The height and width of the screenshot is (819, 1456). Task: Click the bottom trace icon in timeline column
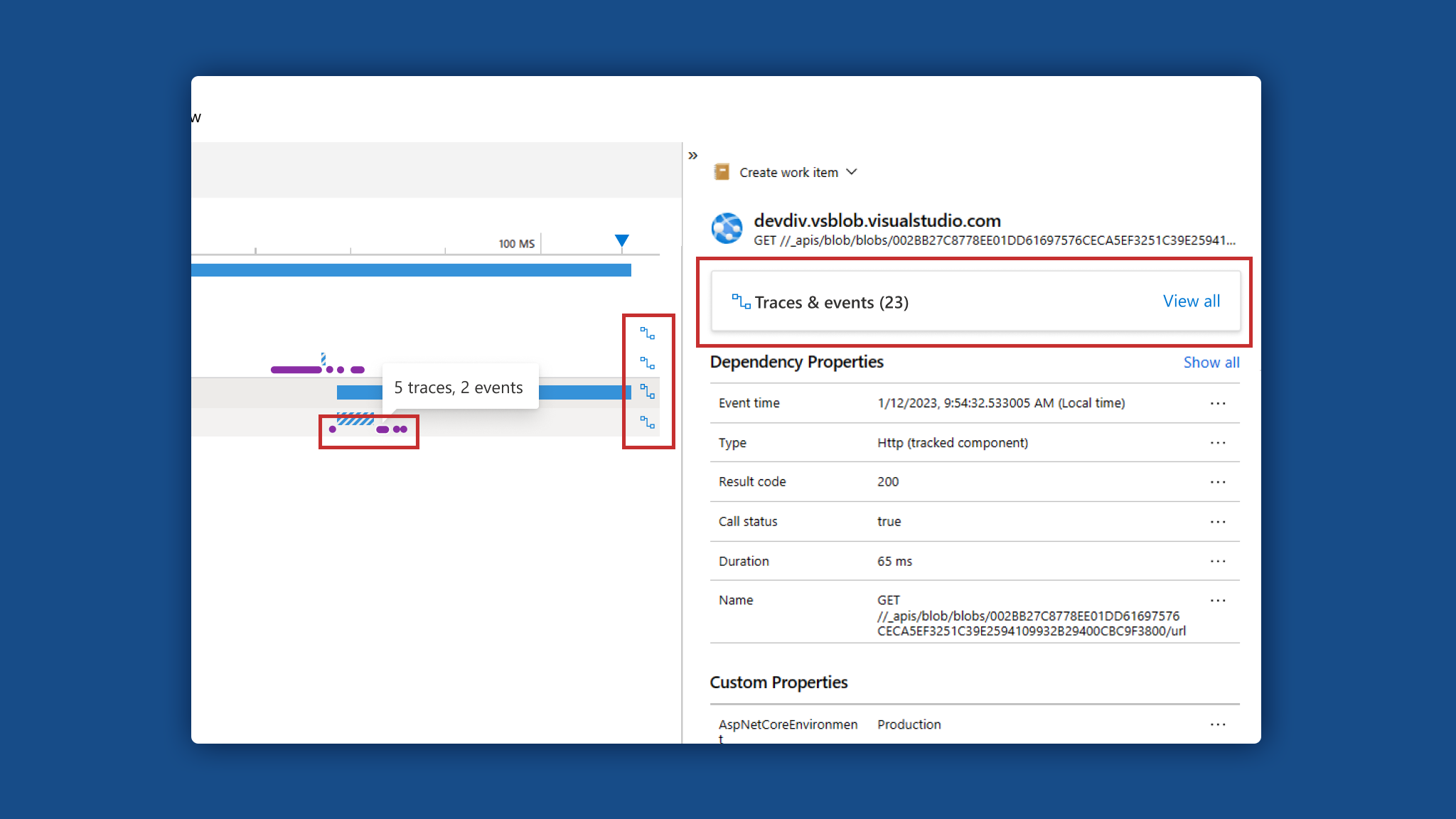click(x=647, y=422)
